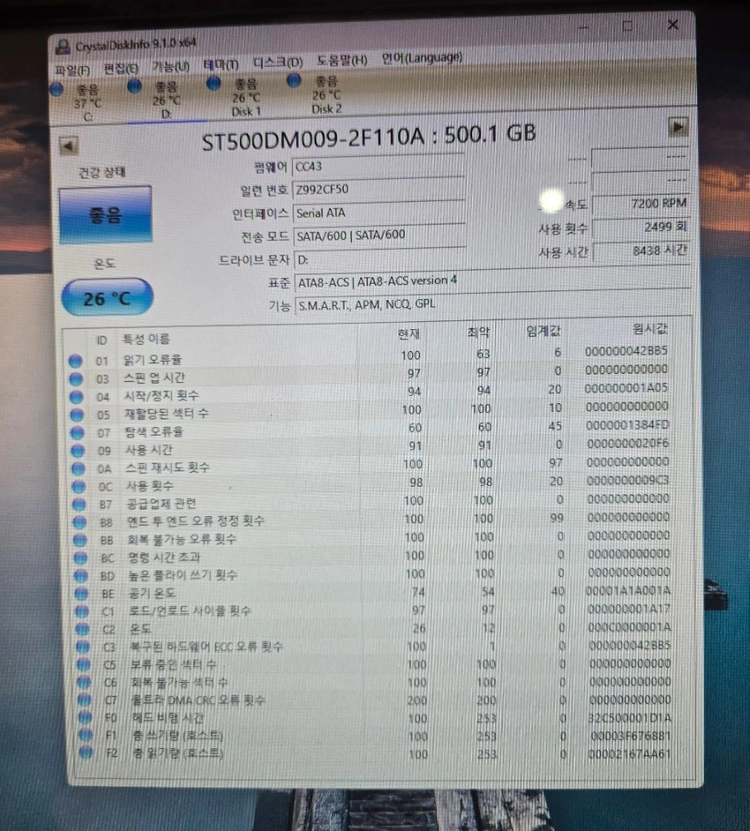Click the interface field Serial ATA
Viewport: 750px width, 831px height.
pos(379,213)
